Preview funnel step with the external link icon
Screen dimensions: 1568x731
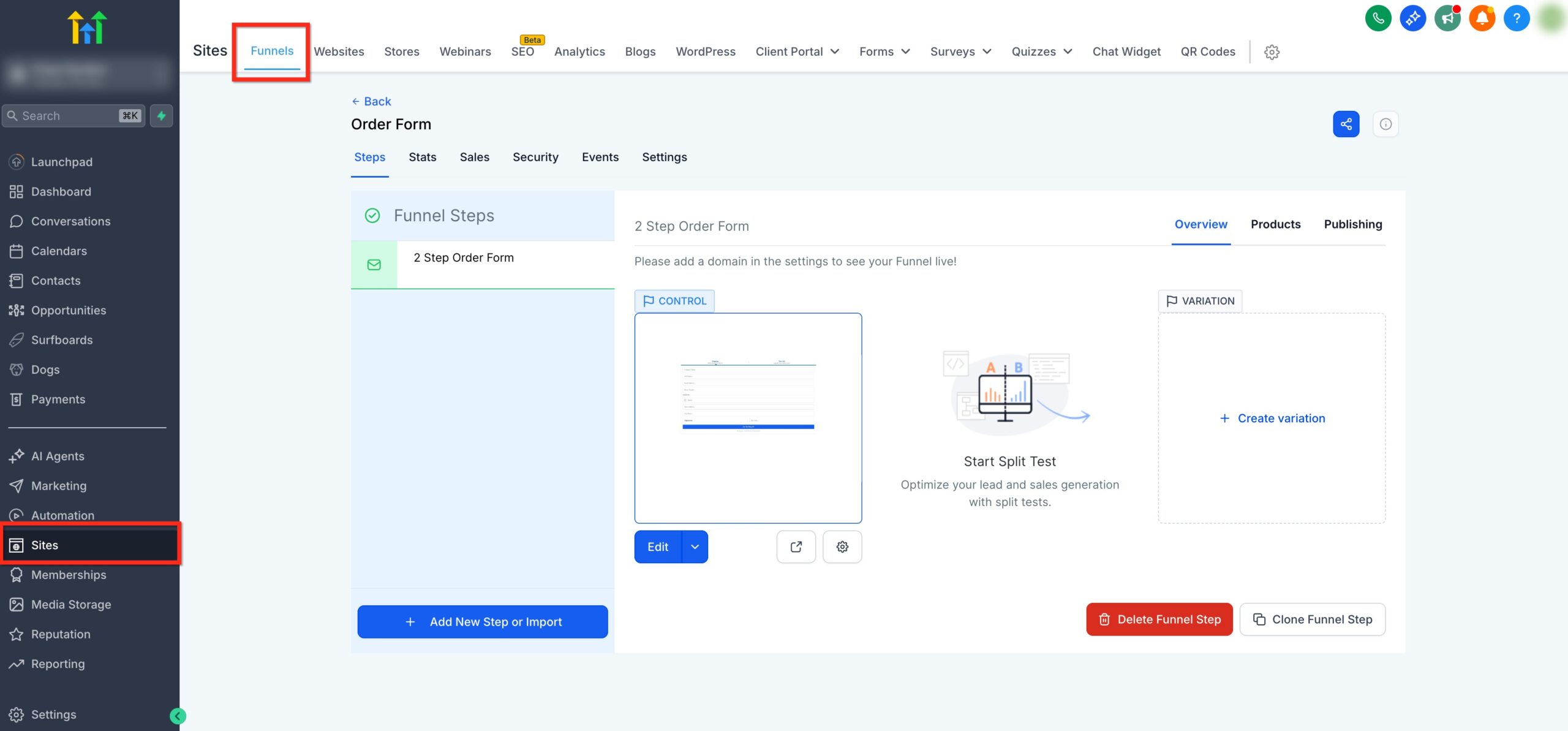point(796,546)
